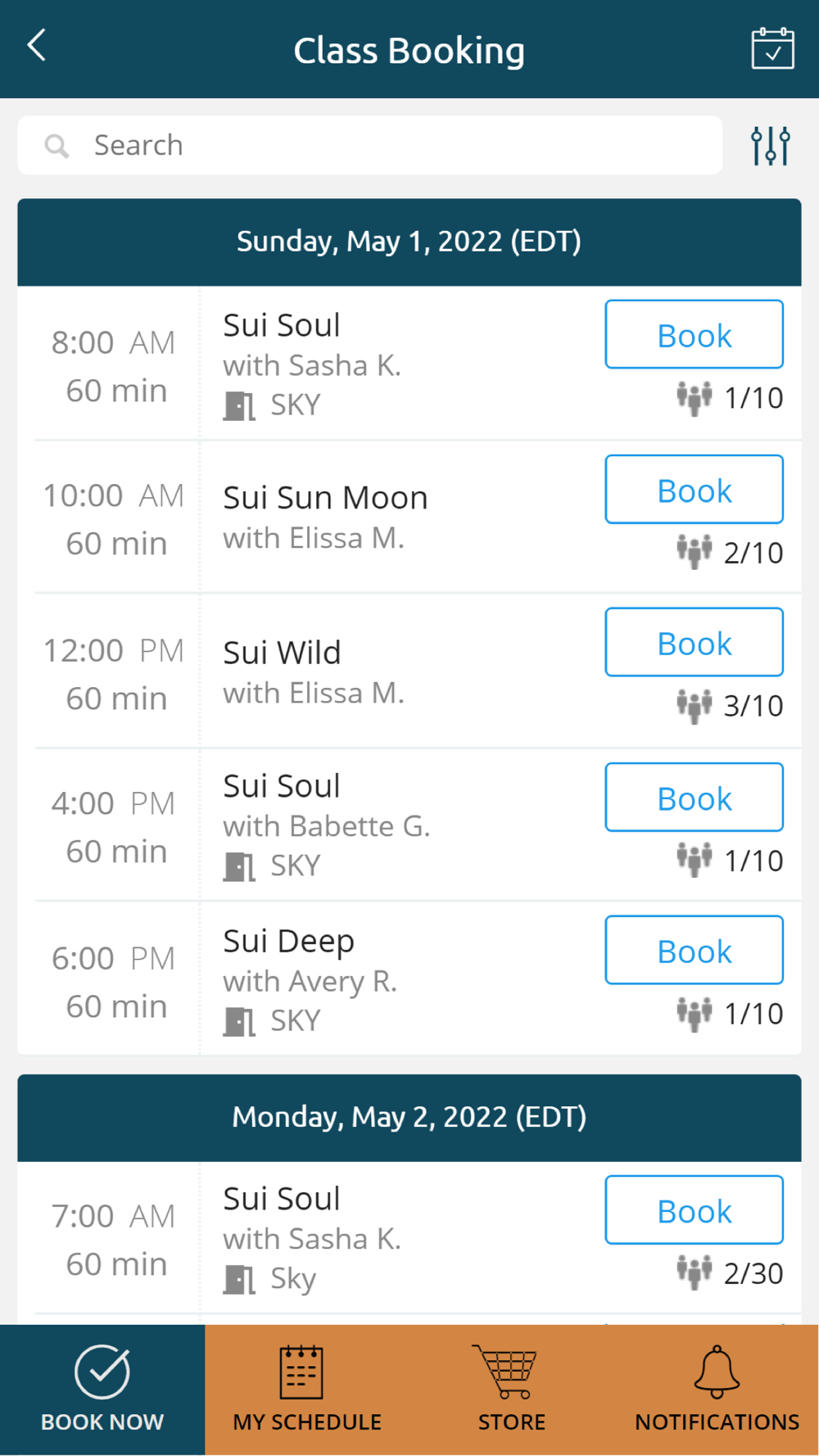Open My Schedule calendar icon
The height and width of the screenshot is (1456, 819).
pyautogui.click(x=301, y=1372)
